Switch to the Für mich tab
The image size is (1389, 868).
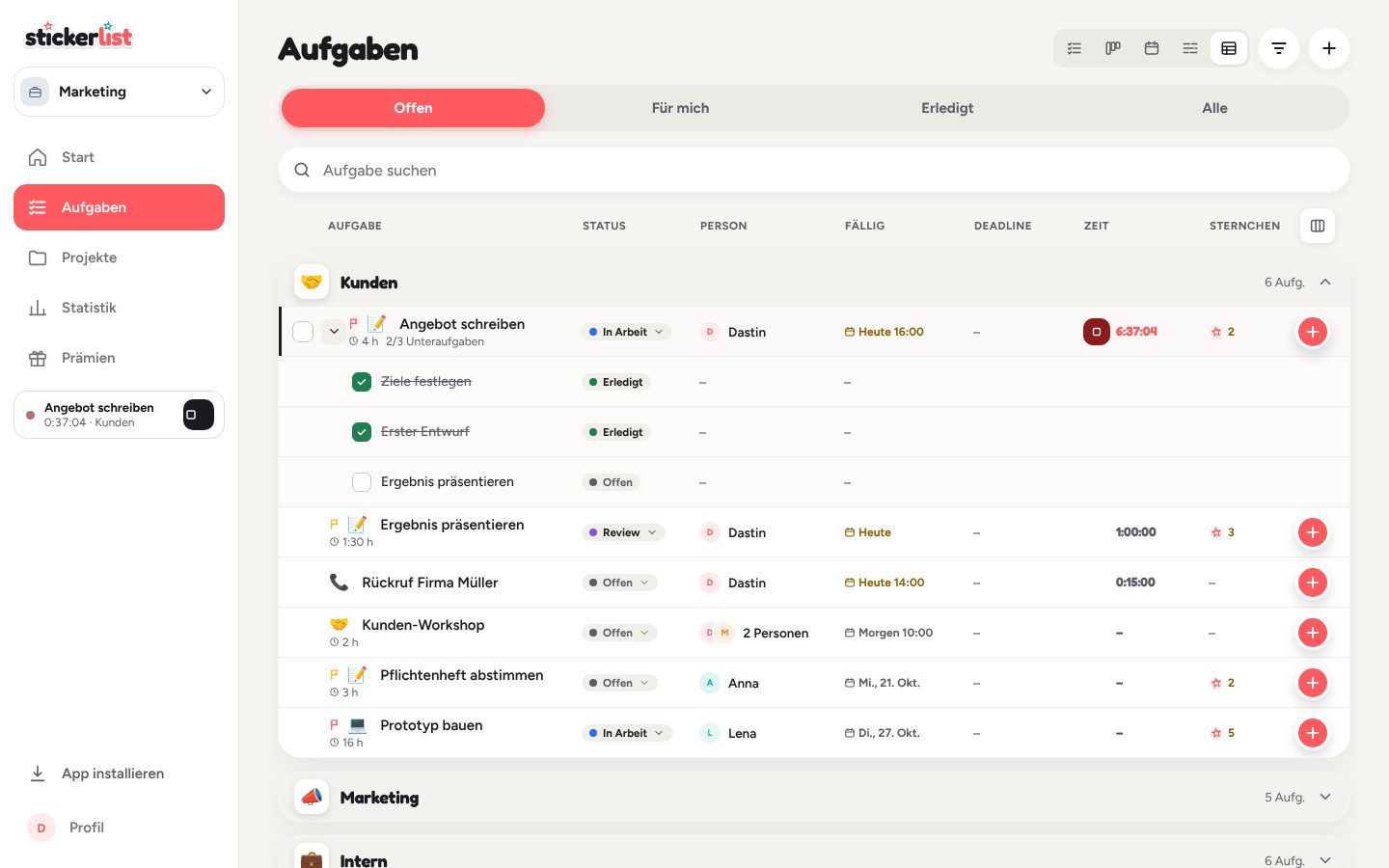point(680,108)
